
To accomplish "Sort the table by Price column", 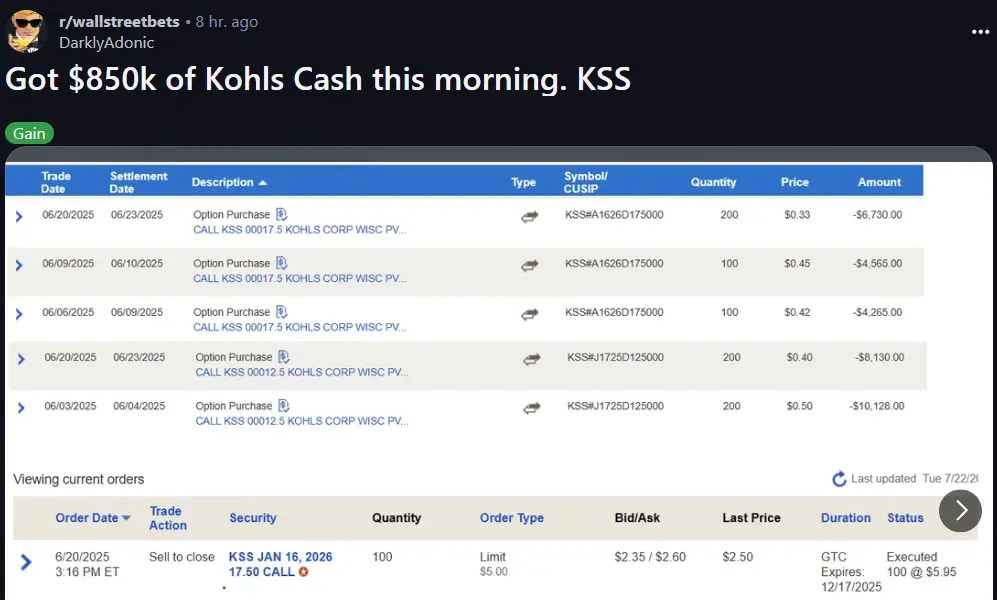I will [x=795, y=182].
